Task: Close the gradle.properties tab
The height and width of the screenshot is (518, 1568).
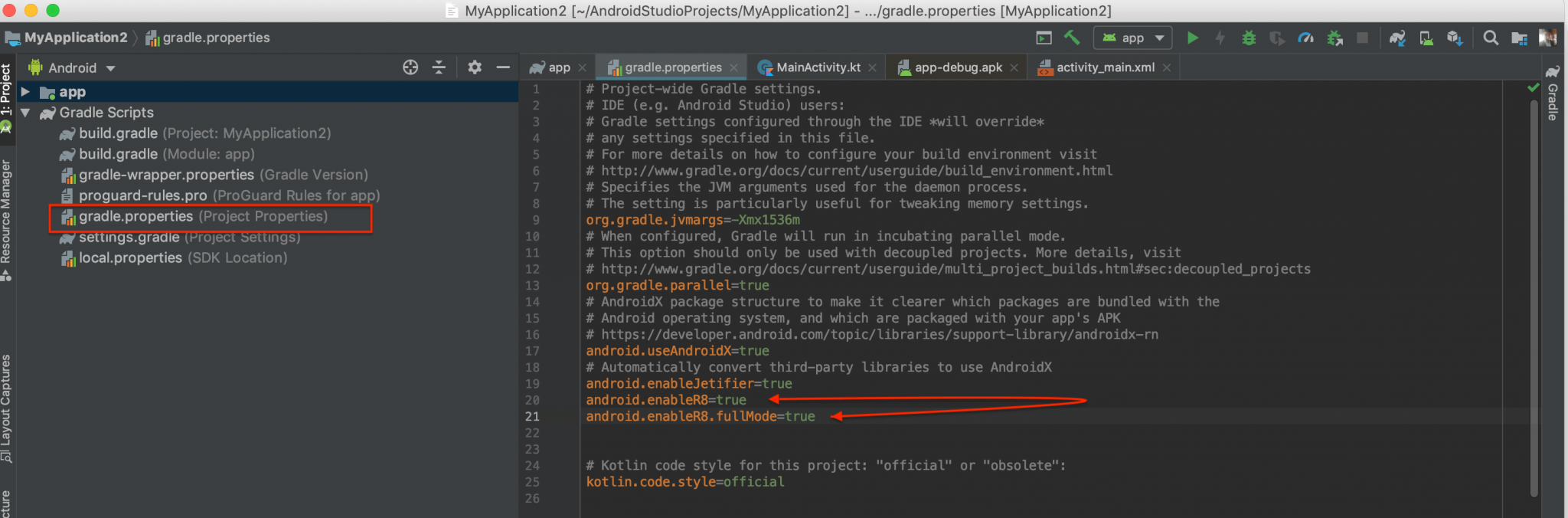Action: tap(733, 67)
